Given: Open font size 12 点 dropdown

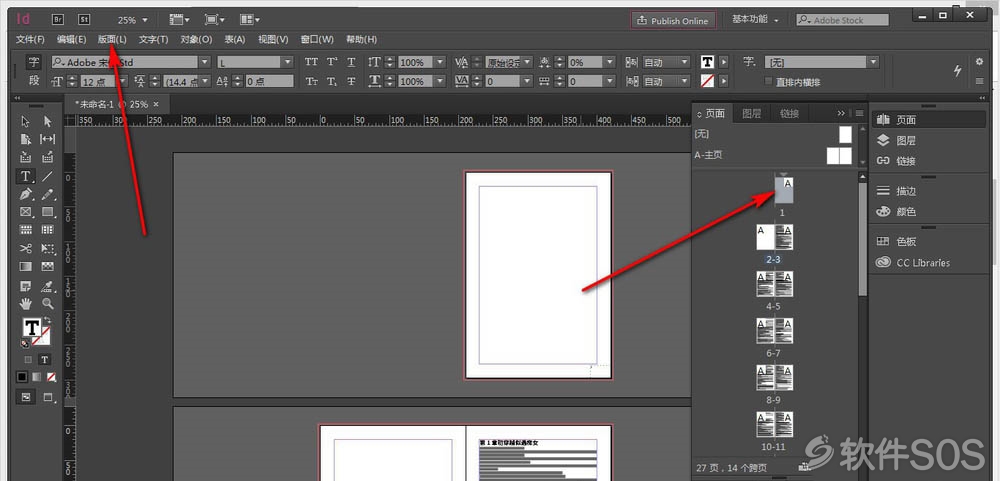Looking at the screenshot, I should [x=122, y=82].
